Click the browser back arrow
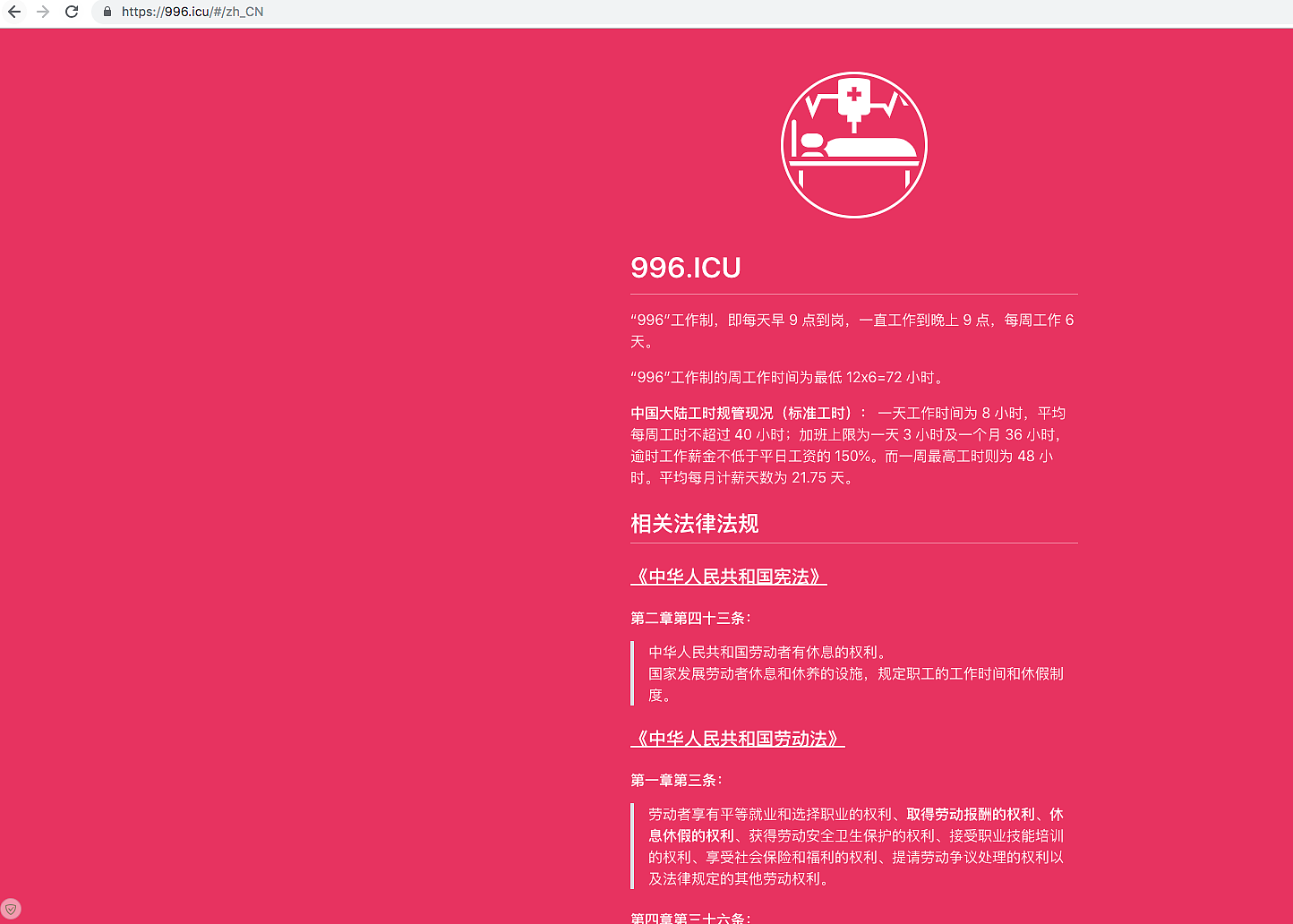The height and width of the screenshot is (924, 1293). (14, 12)
